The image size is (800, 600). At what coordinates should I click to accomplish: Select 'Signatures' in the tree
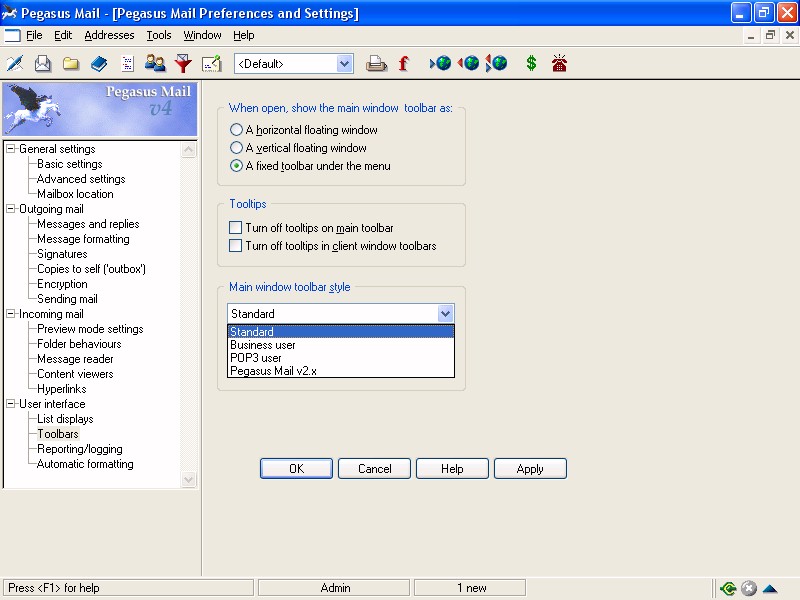(x=62, y=254)
